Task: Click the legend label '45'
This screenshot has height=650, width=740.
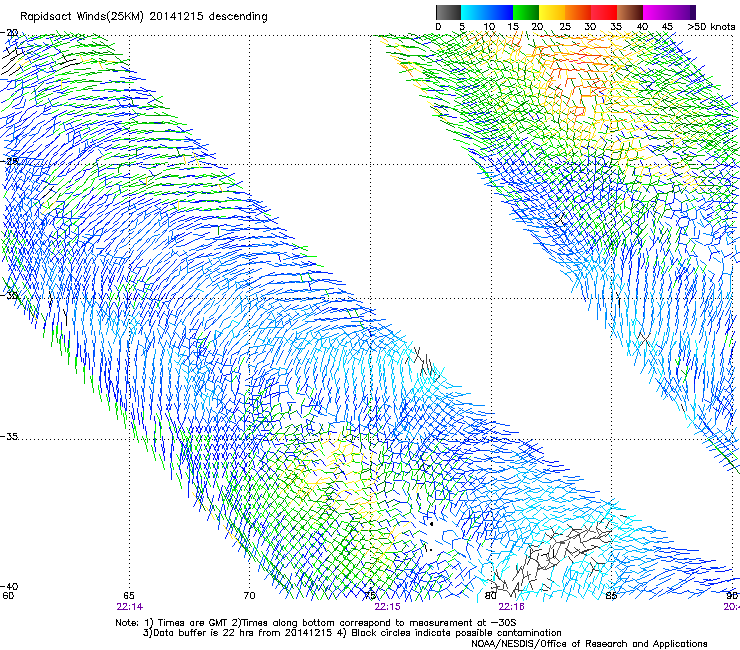Action: 667,27
